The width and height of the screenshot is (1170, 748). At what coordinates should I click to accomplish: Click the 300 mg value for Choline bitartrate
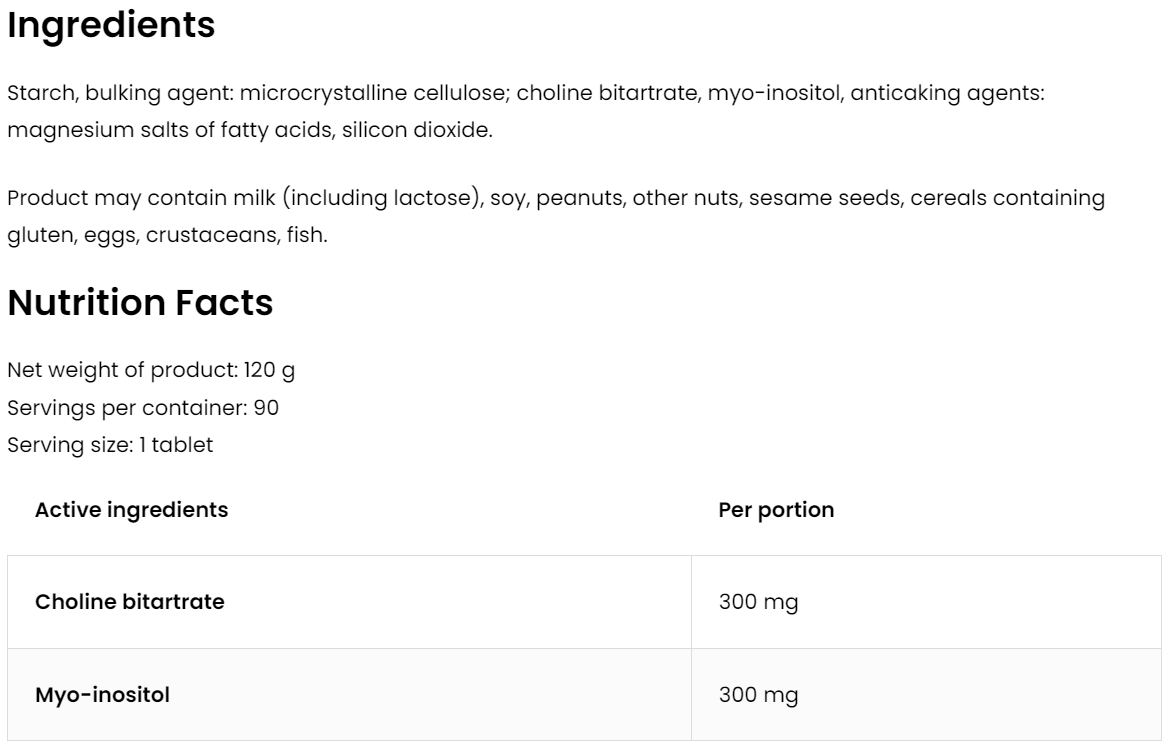[758, 603]
